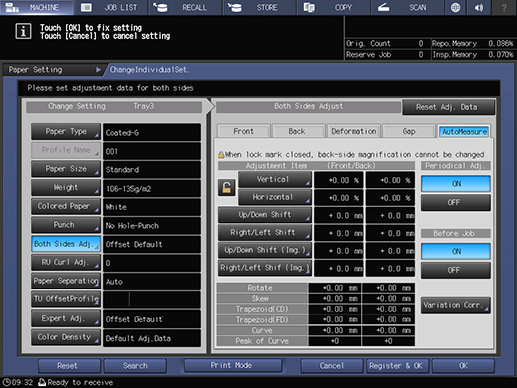Open Expert Adj. setting

66,318
